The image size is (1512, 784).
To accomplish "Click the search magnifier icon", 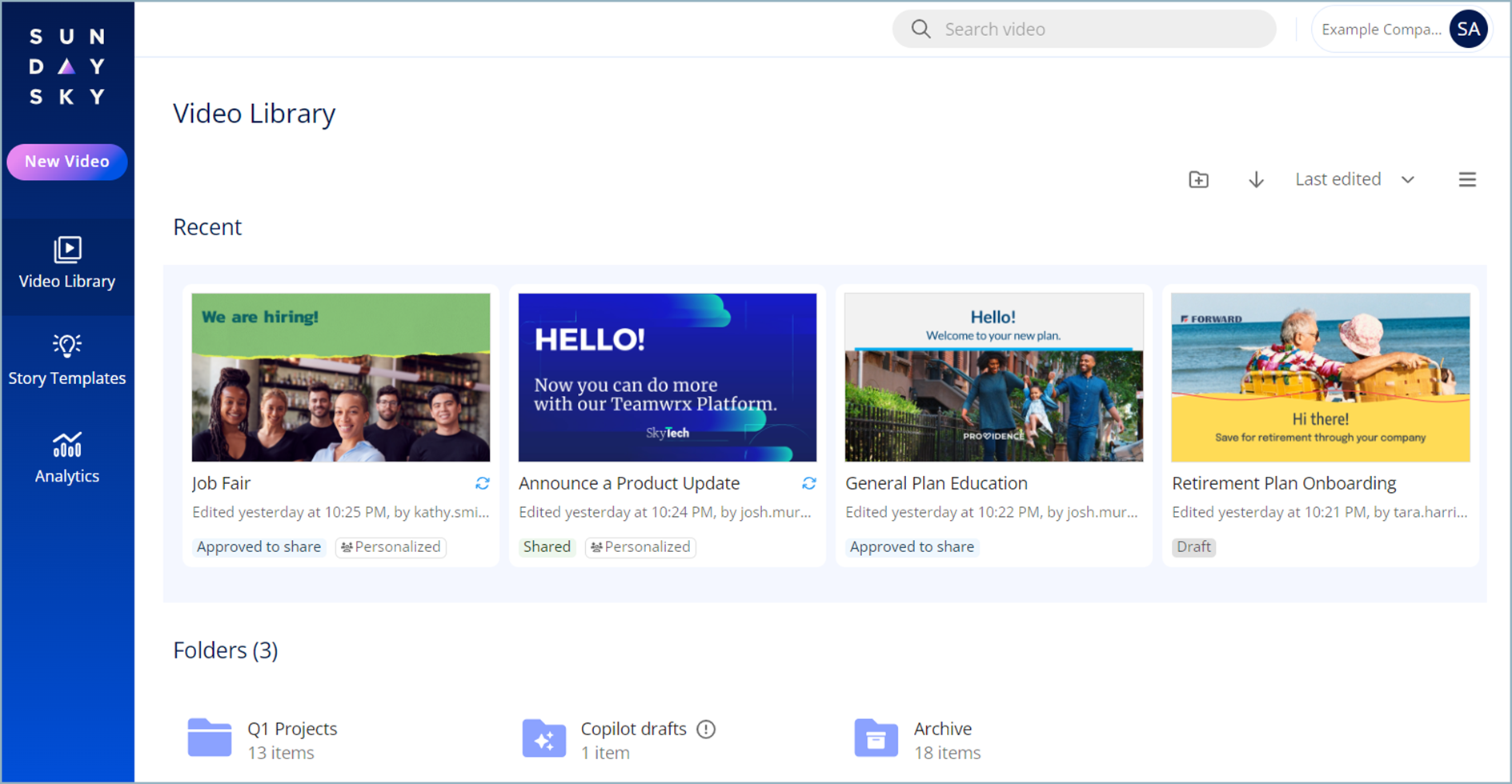I will coord(921,30).
